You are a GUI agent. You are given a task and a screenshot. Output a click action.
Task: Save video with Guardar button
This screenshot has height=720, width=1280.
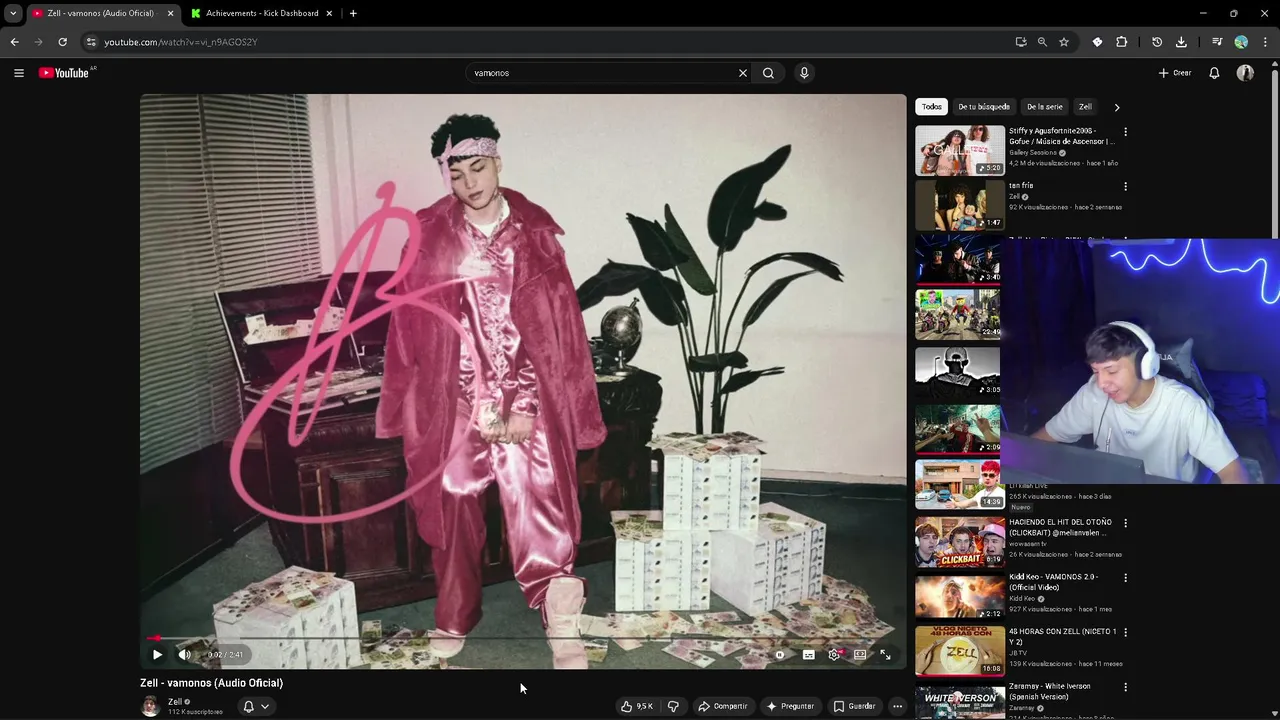(x=855, y=706)
